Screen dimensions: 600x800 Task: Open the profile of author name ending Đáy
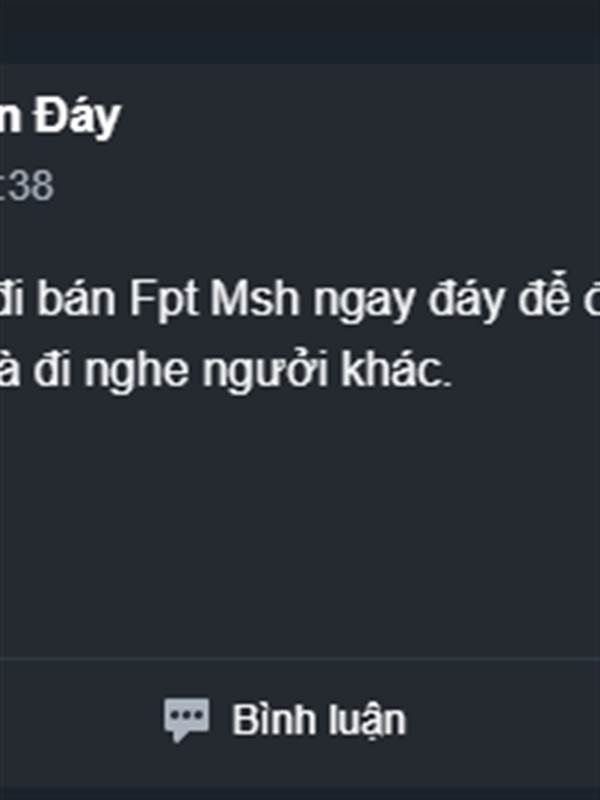coord(60,117)
